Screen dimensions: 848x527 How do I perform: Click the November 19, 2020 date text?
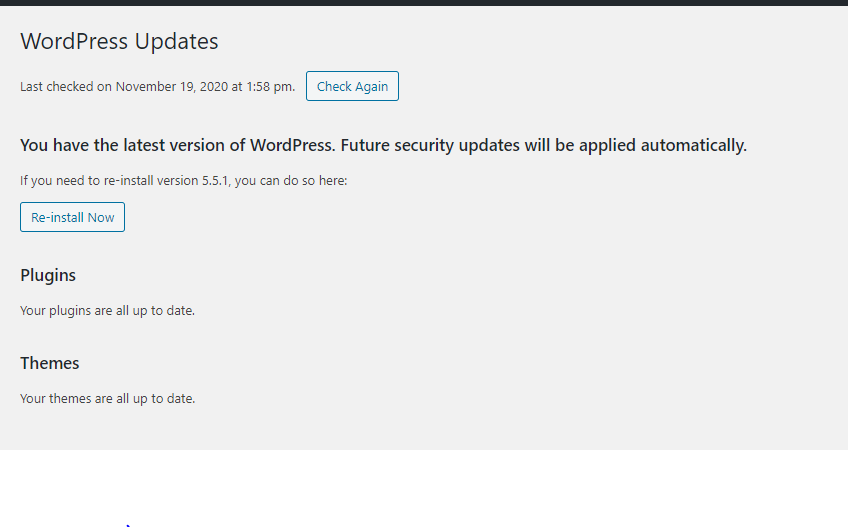click(172, 87)
